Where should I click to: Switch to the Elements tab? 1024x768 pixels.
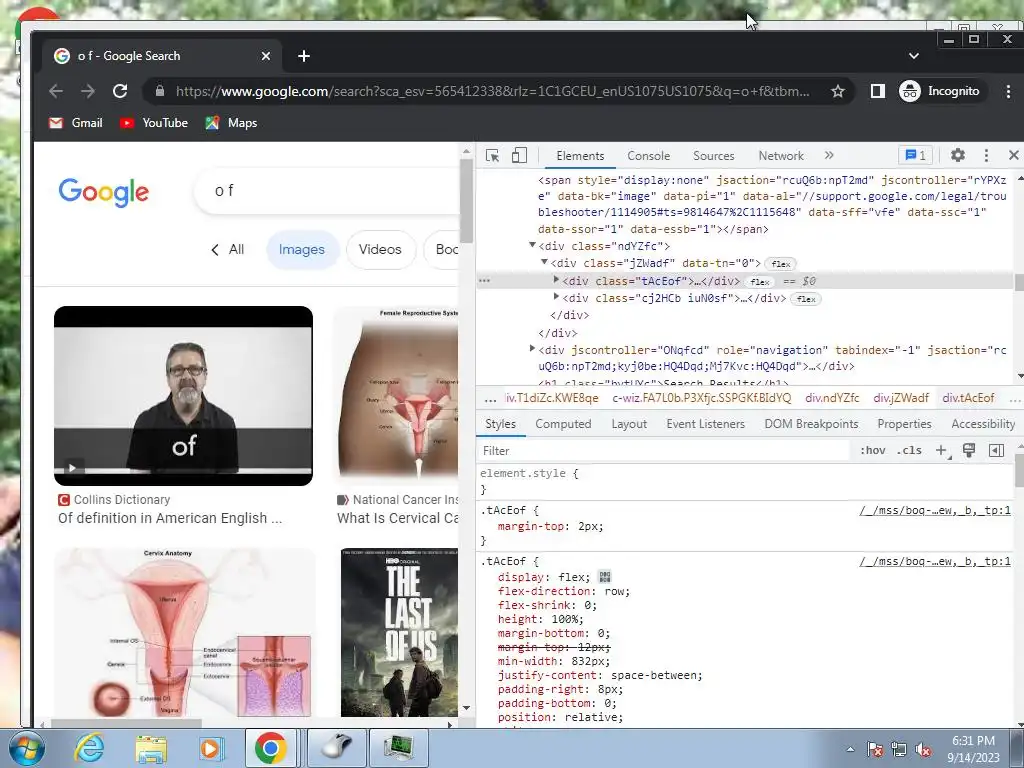point(580,155)
